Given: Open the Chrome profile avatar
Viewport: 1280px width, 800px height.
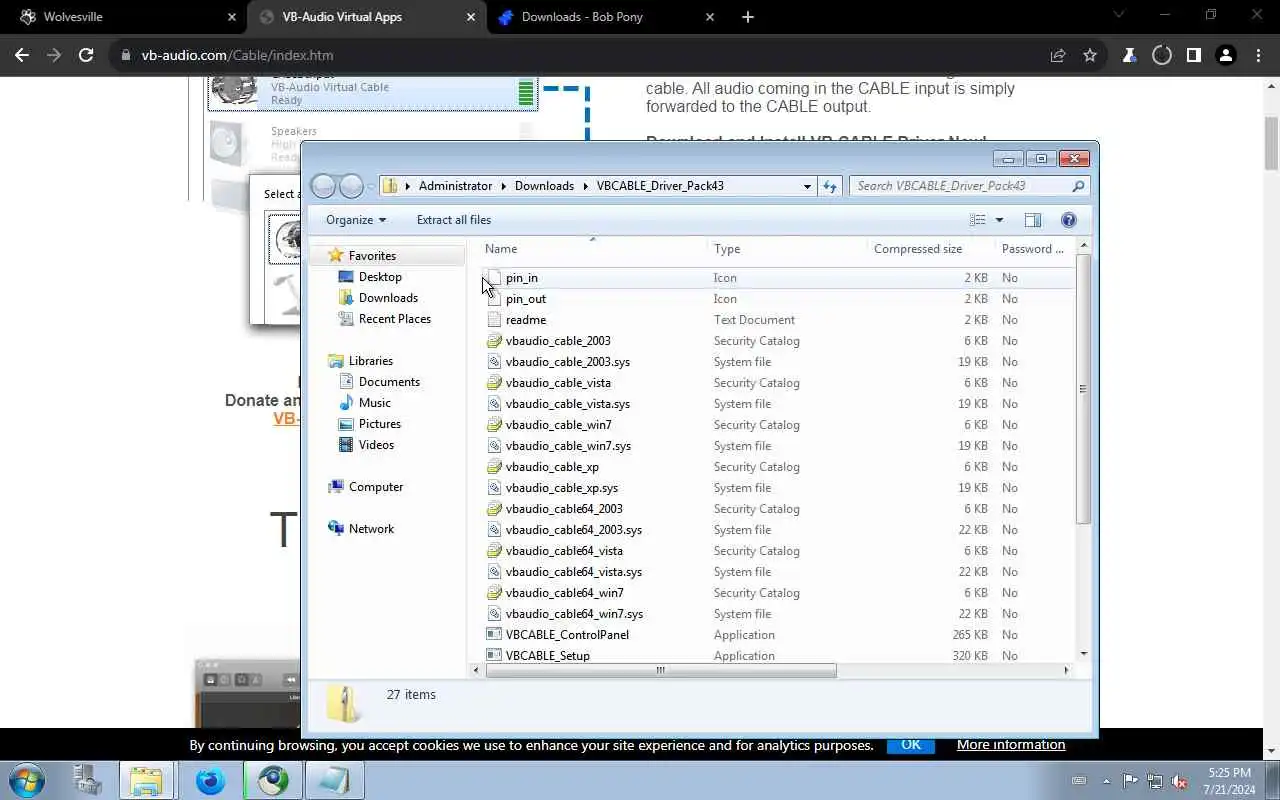Looking at the screenshot, I should tap(1225, 56).
